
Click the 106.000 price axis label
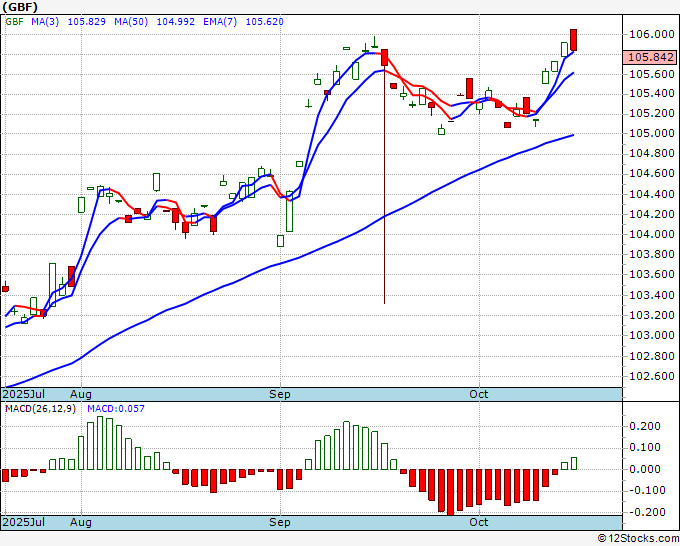coord(652,34)
